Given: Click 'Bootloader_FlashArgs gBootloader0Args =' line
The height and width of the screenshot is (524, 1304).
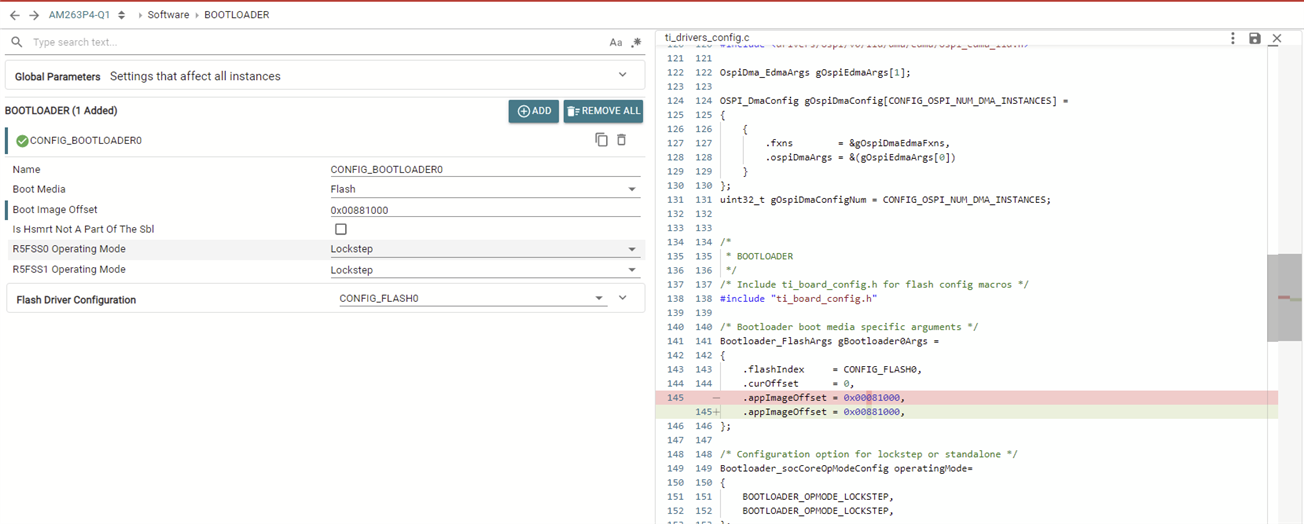Looking at the screenshot, I should [829, 341].
